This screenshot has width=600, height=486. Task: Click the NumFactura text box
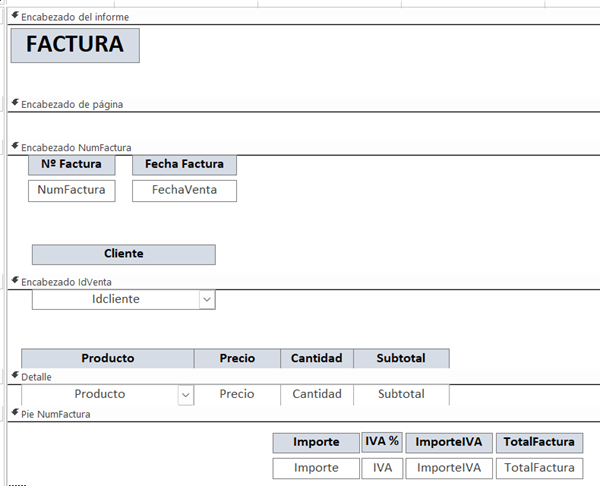(72, 190)
